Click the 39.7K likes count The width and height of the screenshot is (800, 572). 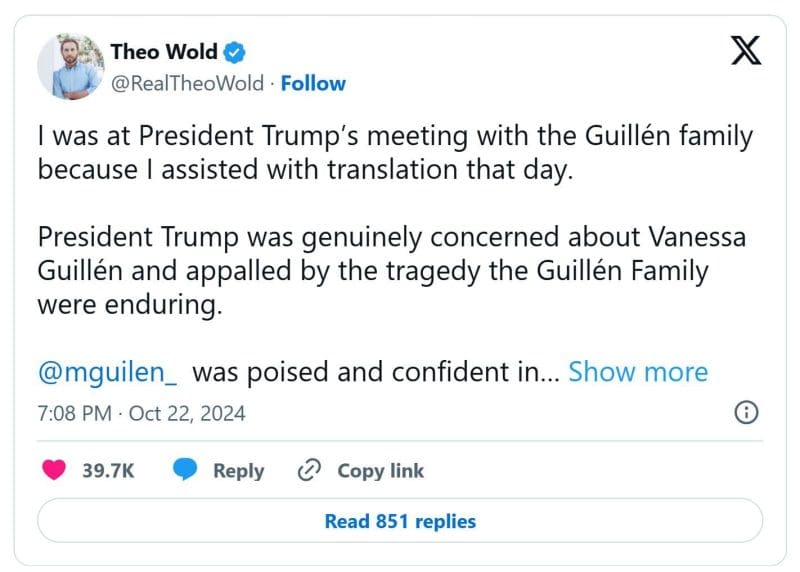click(x=108, y=470)
